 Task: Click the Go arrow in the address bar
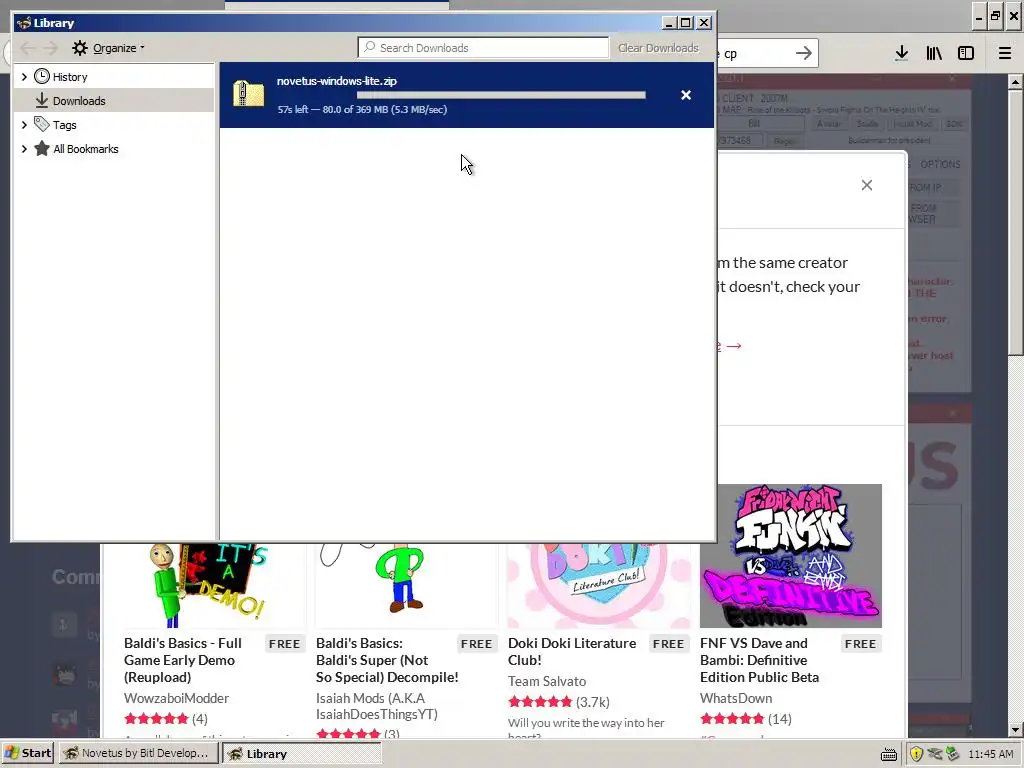click(804, 53)
